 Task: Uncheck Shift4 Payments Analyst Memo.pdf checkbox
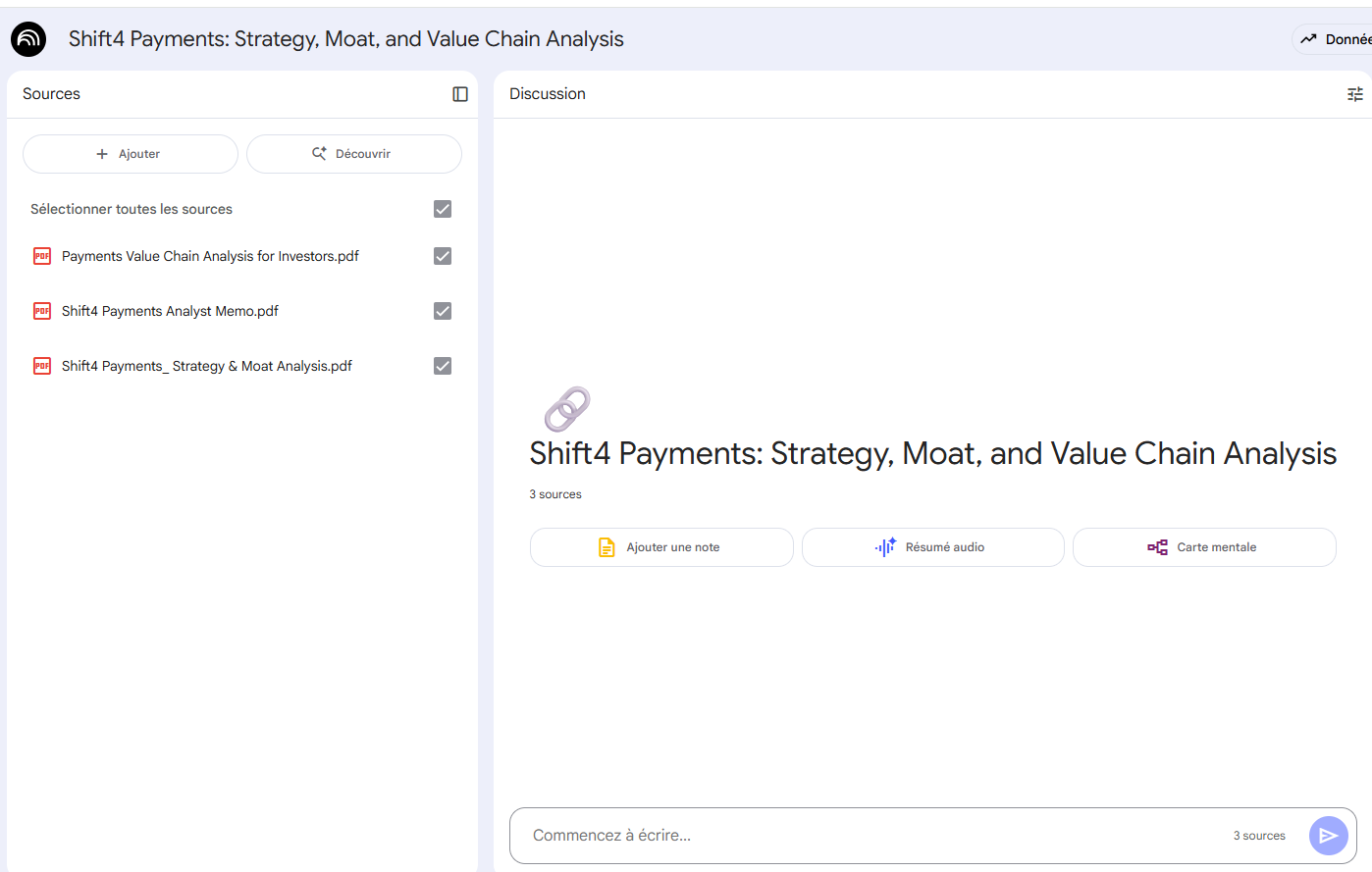click(x=443, y=311)
